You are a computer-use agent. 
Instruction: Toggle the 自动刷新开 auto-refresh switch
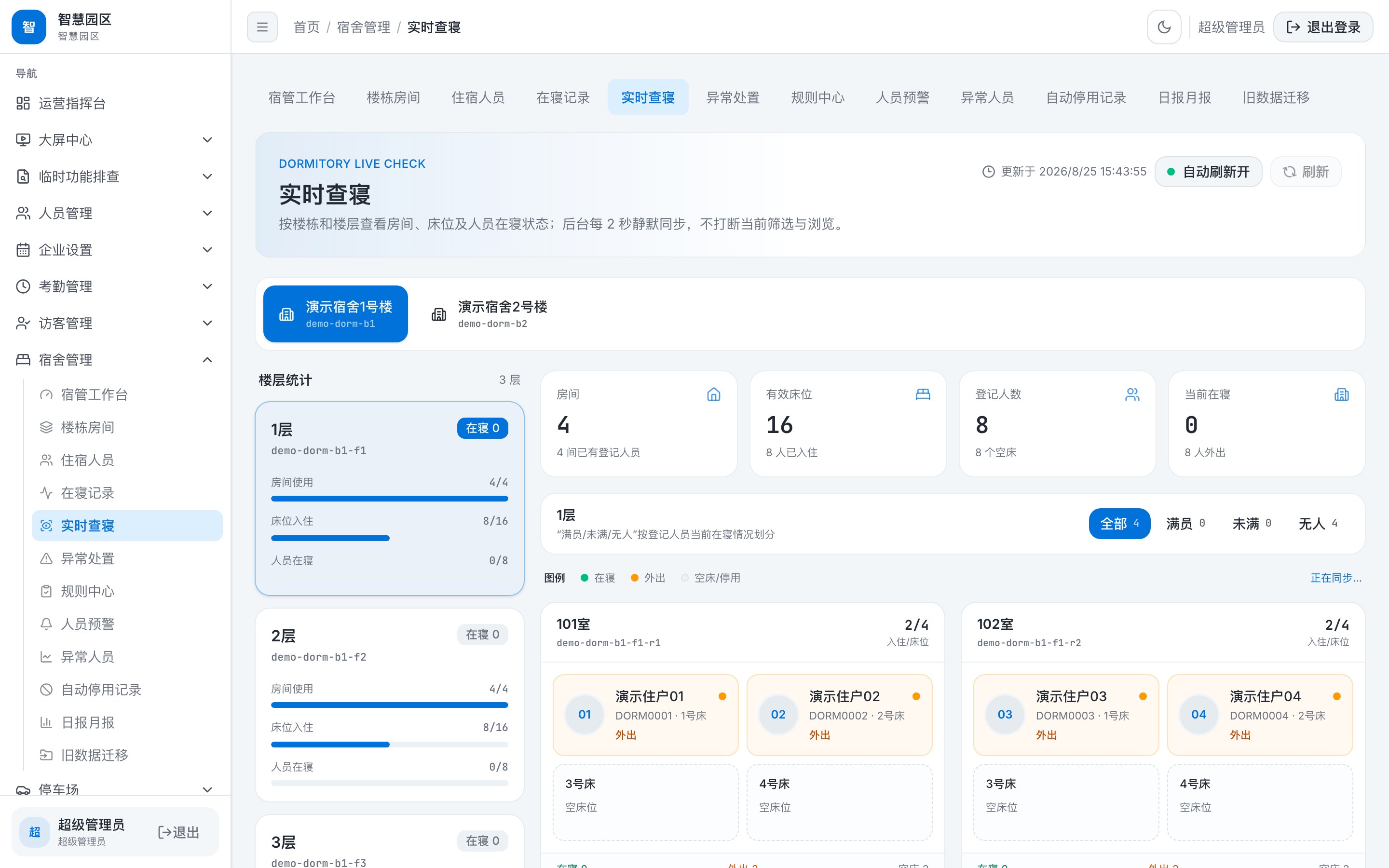(1208, 172)
